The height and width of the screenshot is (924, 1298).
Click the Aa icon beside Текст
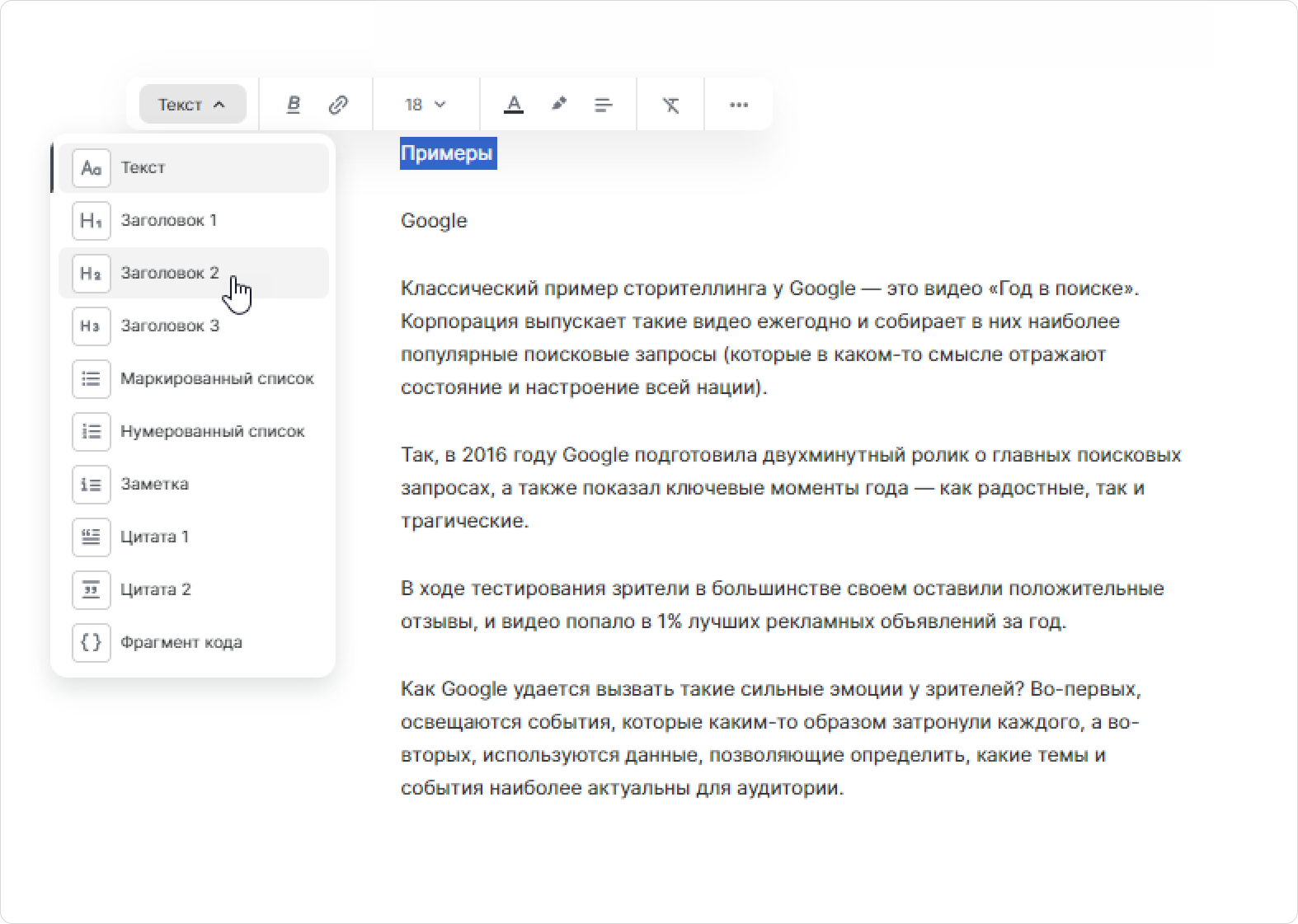tap(92, 168)
